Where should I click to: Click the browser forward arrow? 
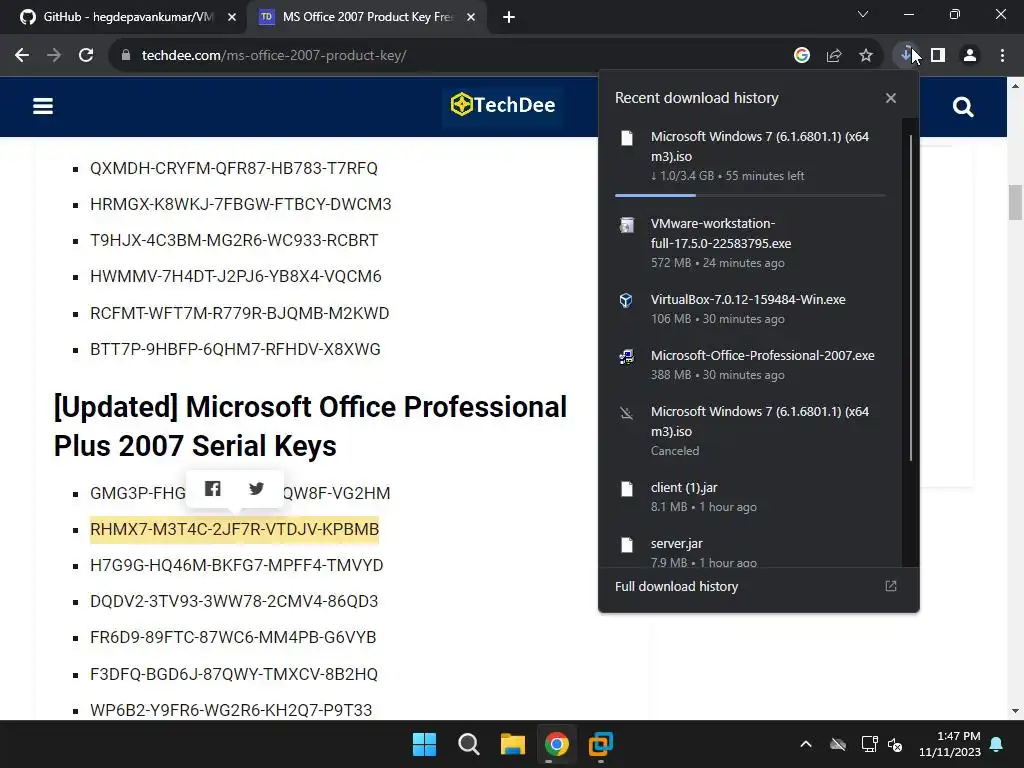[54, 56]
